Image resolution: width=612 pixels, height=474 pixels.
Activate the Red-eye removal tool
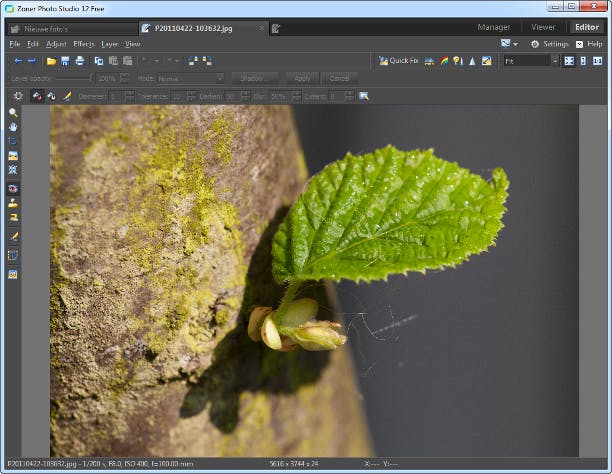(x=13, y=187)
